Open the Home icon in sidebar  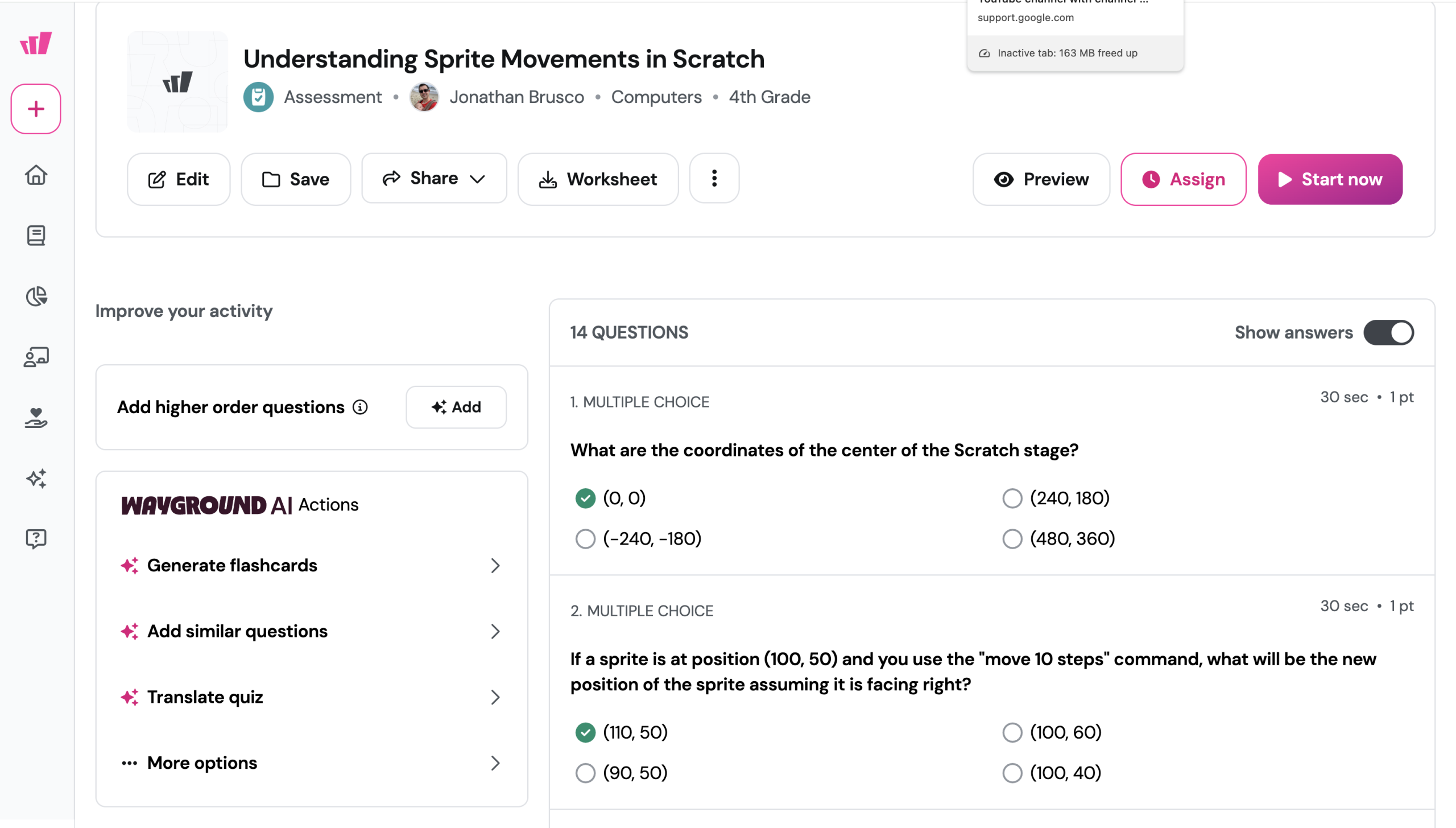click(x=36, y=175)
